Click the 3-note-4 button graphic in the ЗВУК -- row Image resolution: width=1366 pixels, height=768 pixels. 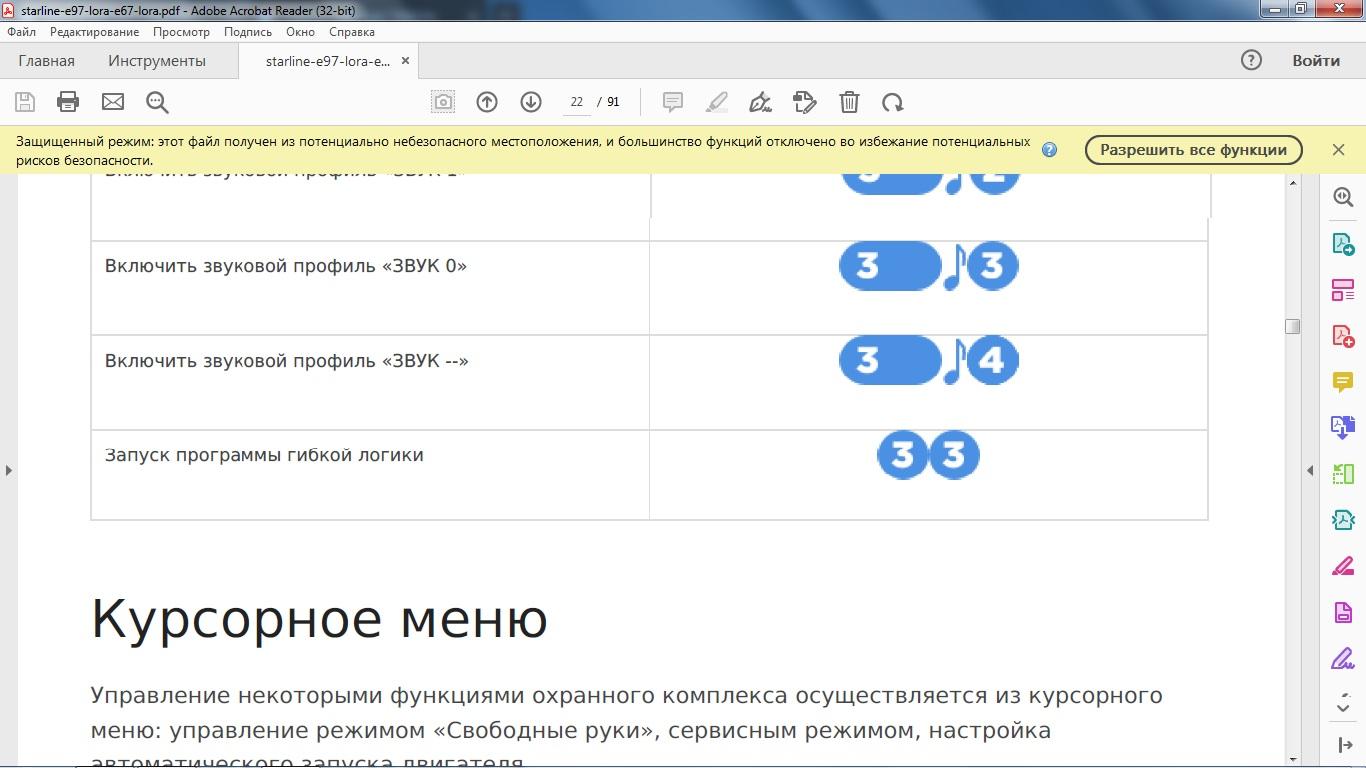928,360
